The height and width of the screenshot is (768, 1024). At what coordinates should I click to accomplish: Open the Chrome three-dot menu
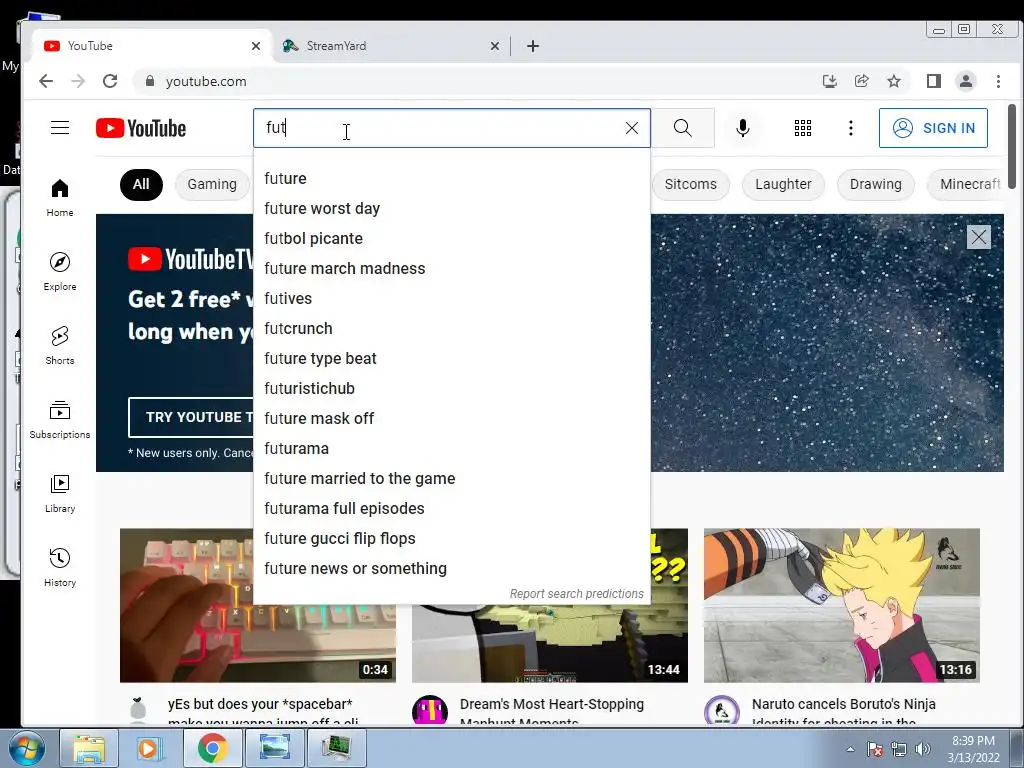click(998, 81)
